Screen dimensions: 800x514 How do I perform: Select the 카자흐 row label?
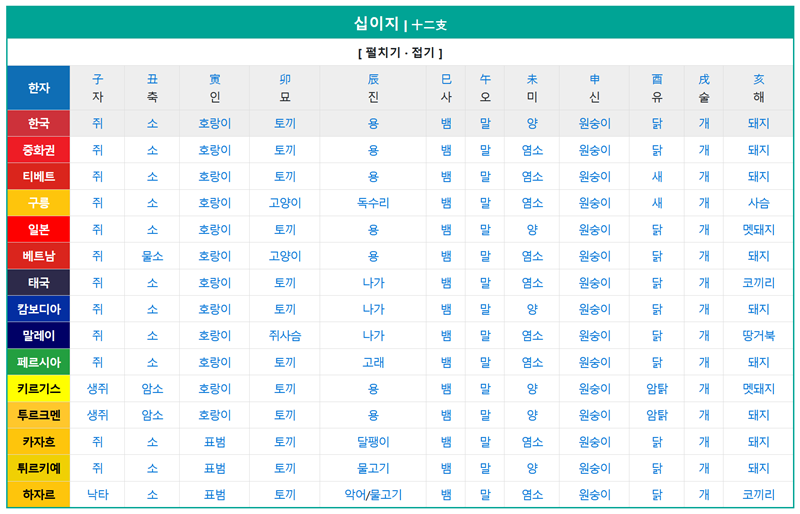[x=39, y=442]
